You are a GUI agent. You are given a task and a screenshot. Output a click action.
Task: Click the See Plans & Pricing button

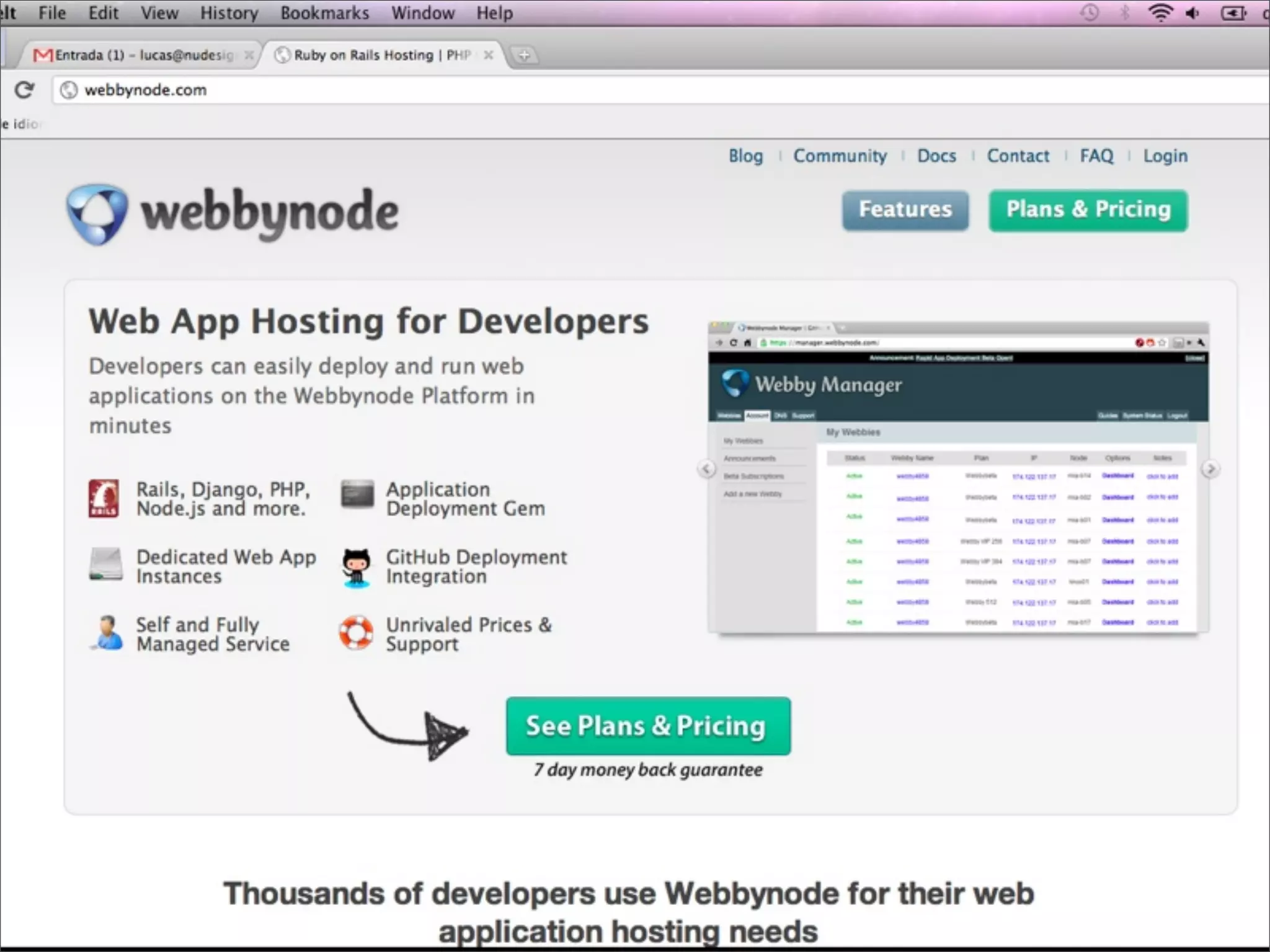pyautogui.click(x=648, y=726)
